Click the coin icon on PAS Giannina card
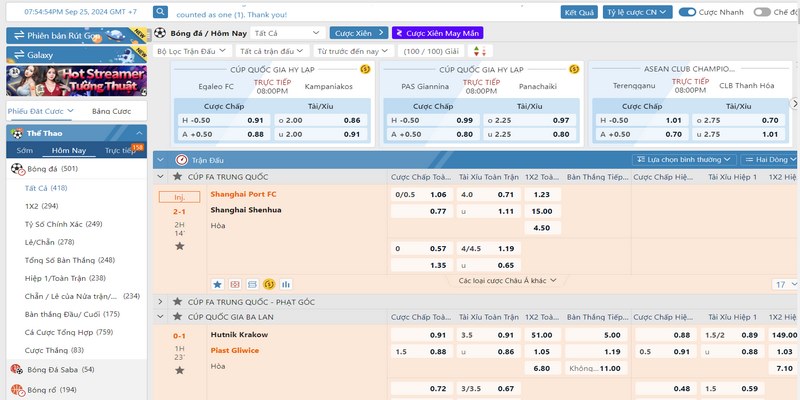Viewport: 800px width, 400px height. [574, 69]
